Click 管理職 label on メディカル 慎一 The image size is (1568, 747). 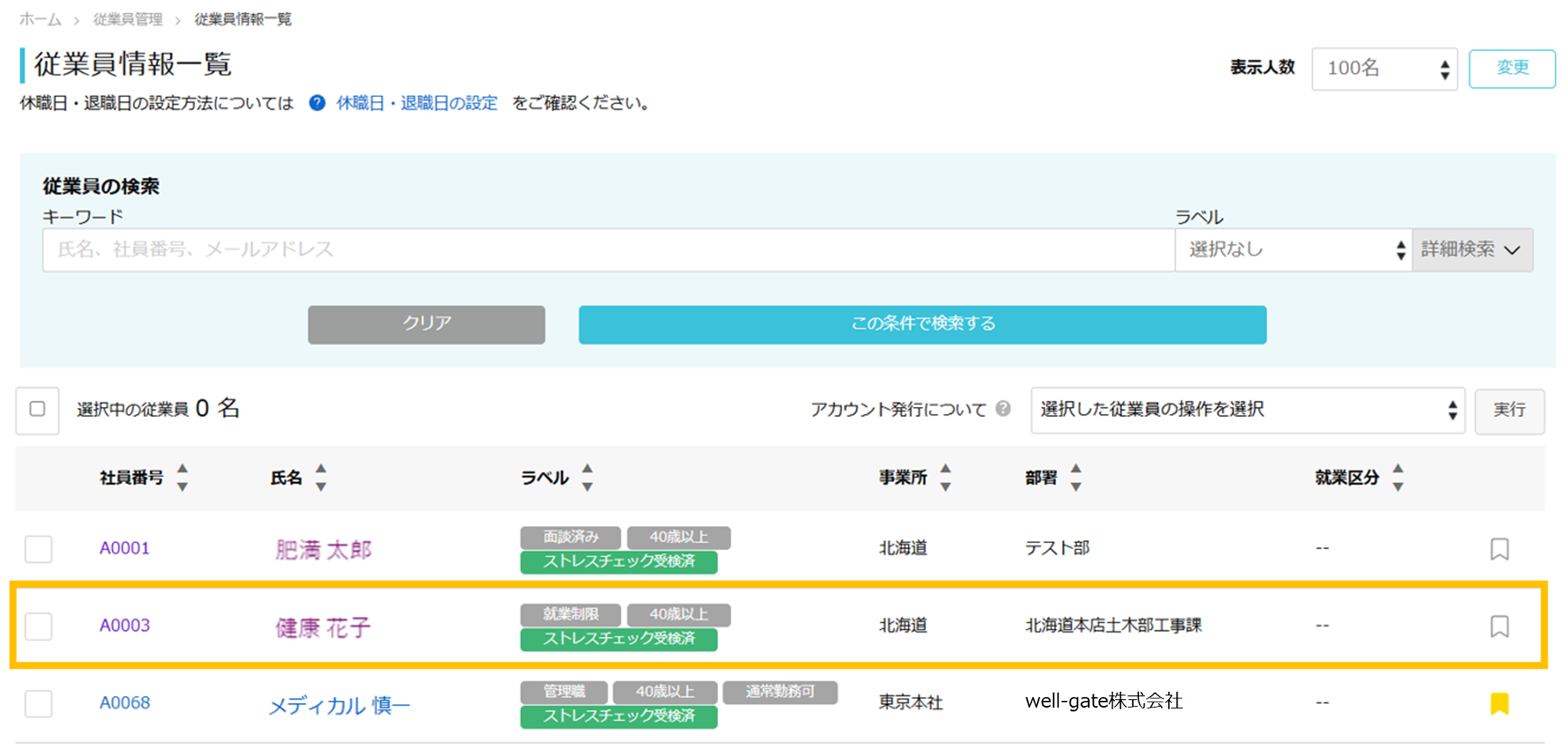click(564, 692)
